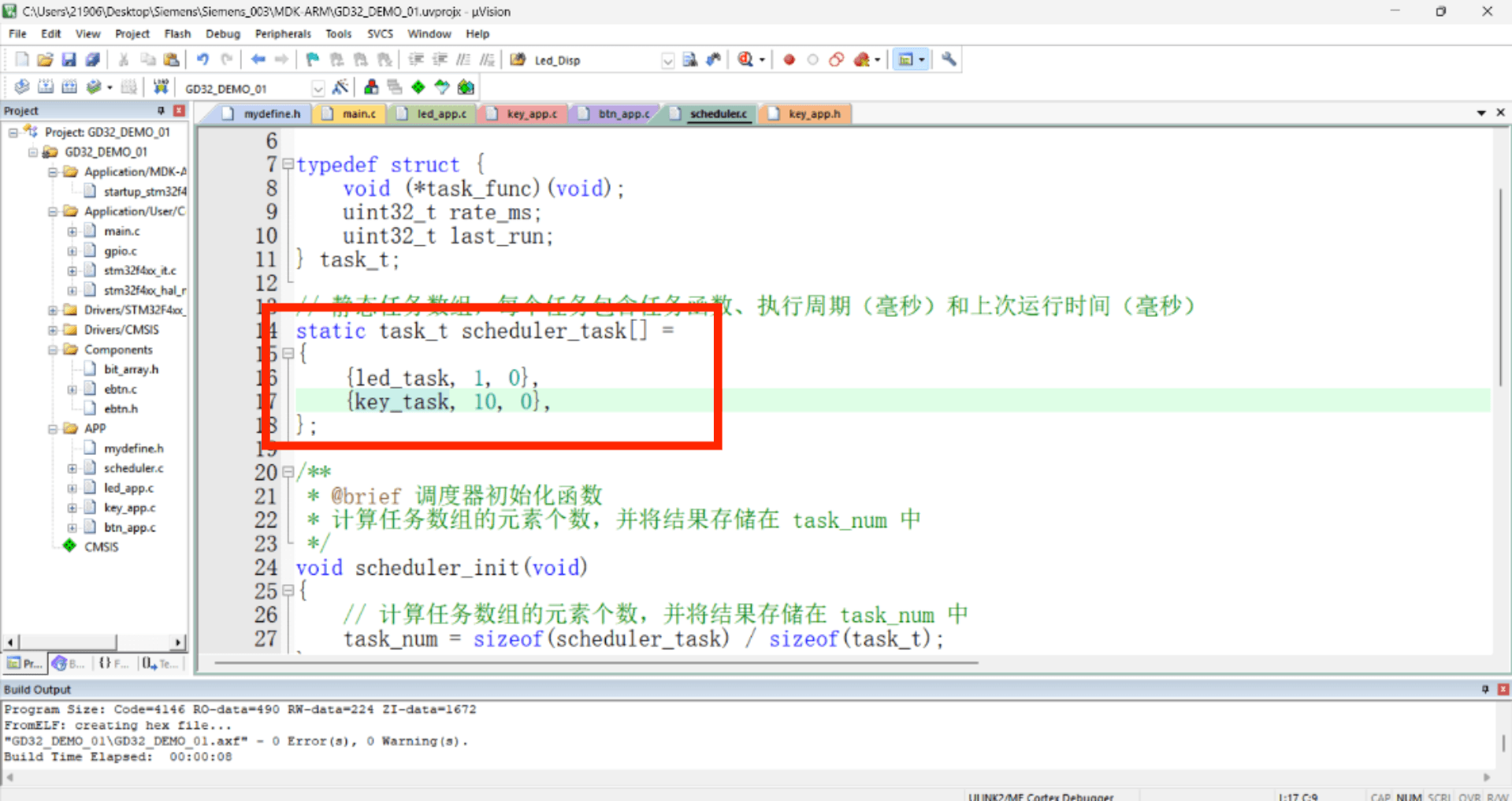Open the Configuration wrench icon
1512x801 pixels.
(x=949, y=60)
